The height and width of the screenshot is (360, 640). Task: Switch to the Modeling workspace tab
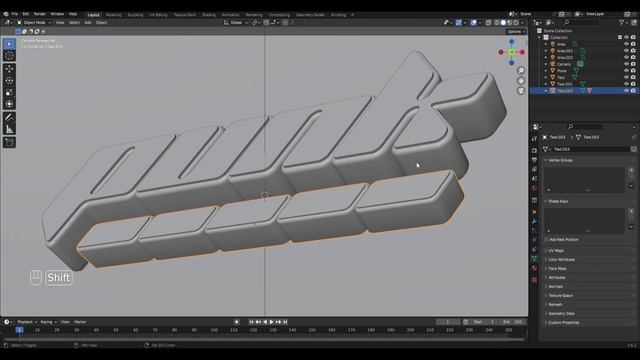113,15
